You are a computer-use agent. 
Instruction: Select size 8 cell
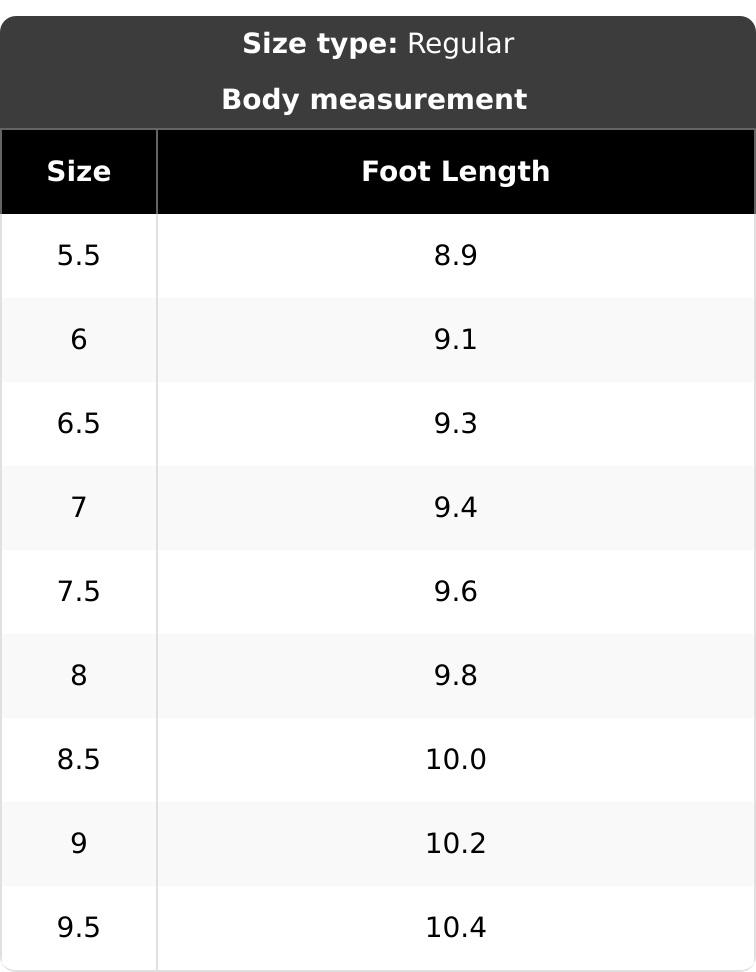[x=79, y=676]
